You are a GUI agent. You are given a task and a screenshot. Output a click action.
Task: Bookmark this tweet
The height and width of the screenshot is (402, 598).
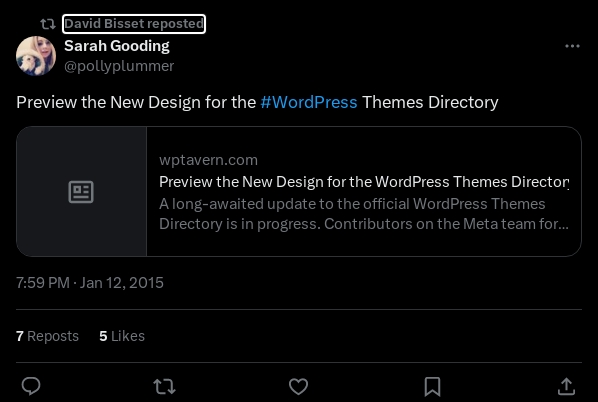click(x=432, y=386)
